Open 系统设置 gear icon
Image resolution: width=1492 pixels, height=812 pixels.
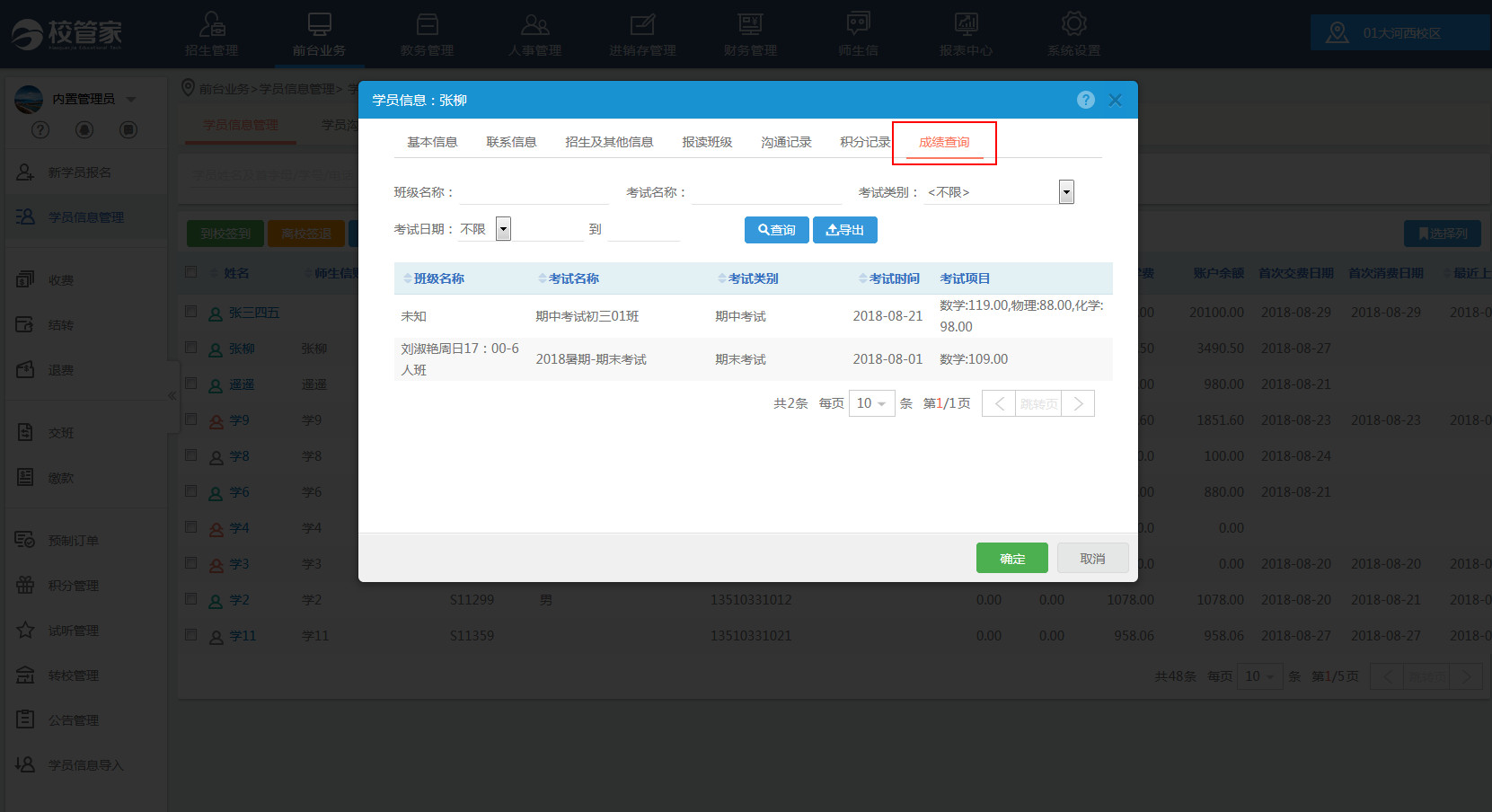pos(1073,24)
